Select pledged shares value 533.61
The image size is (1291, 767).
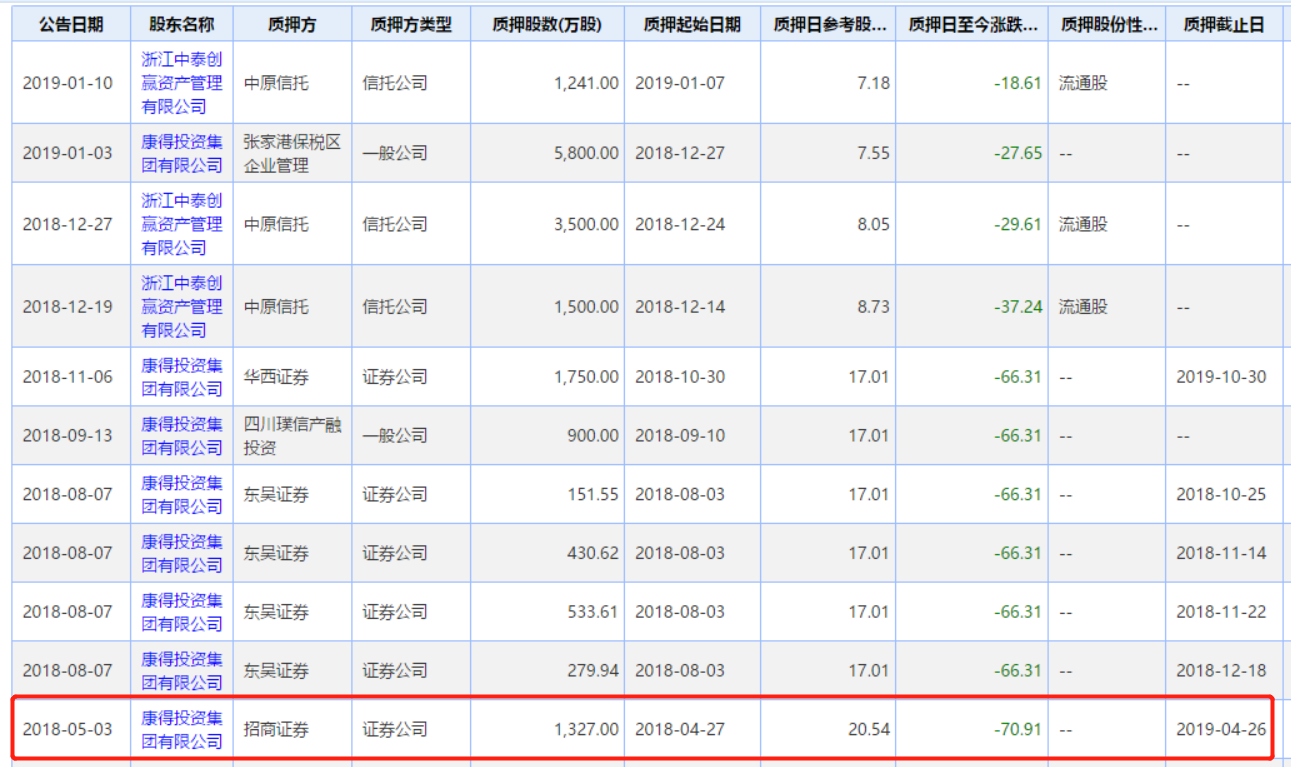[x=594, y=612]
